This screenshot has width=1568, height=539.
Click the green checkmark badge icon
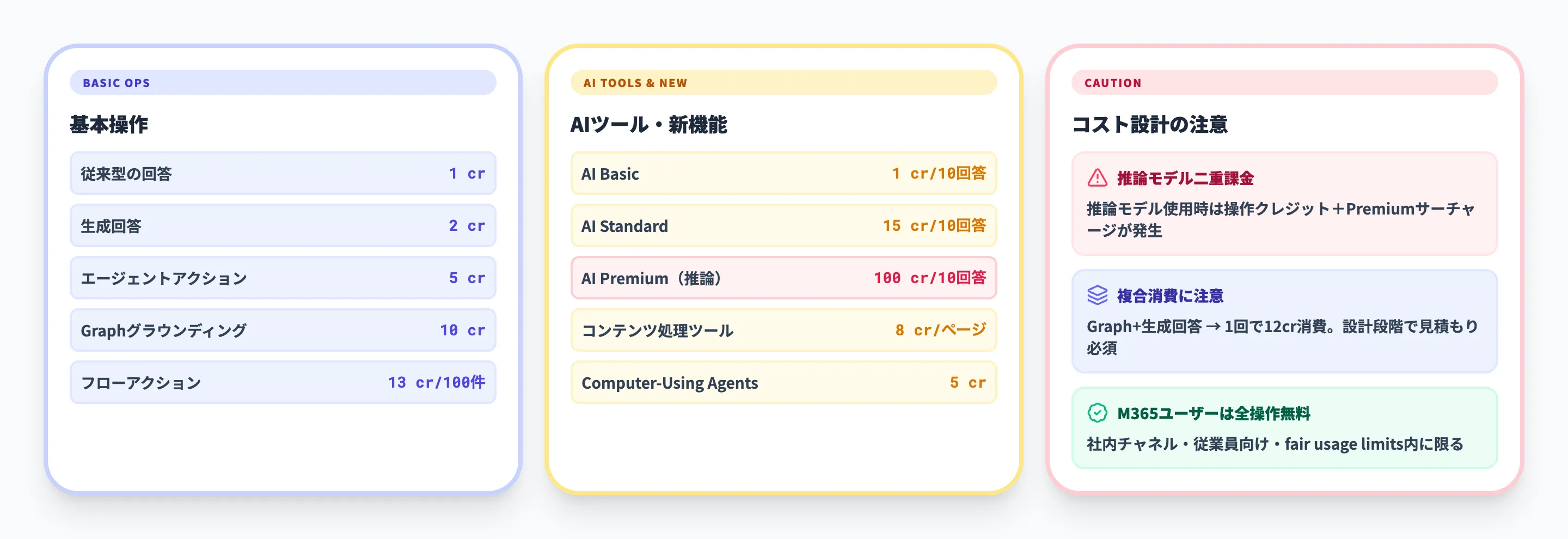pos(1097,413)
